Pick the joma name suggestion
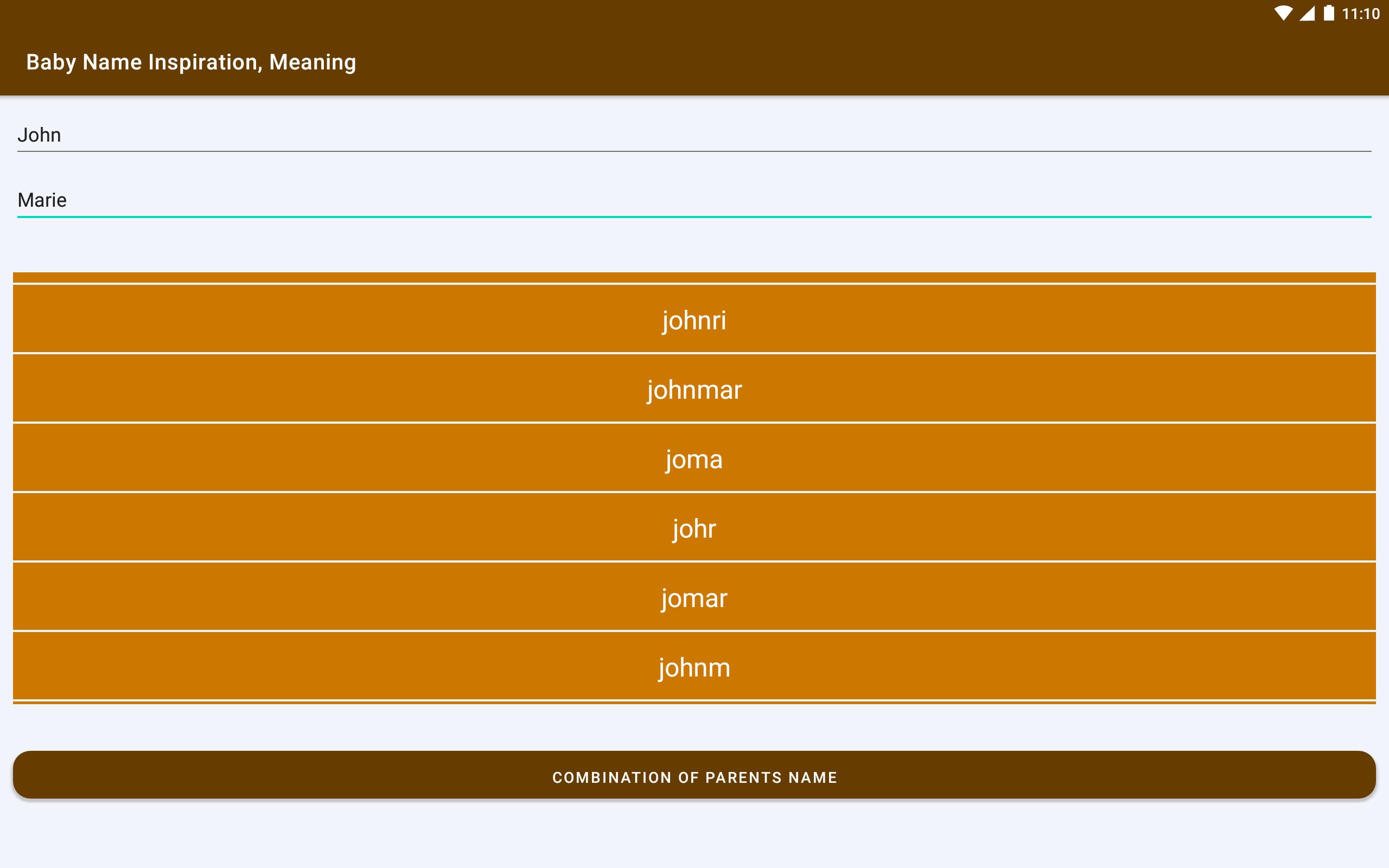 point(694,457)
